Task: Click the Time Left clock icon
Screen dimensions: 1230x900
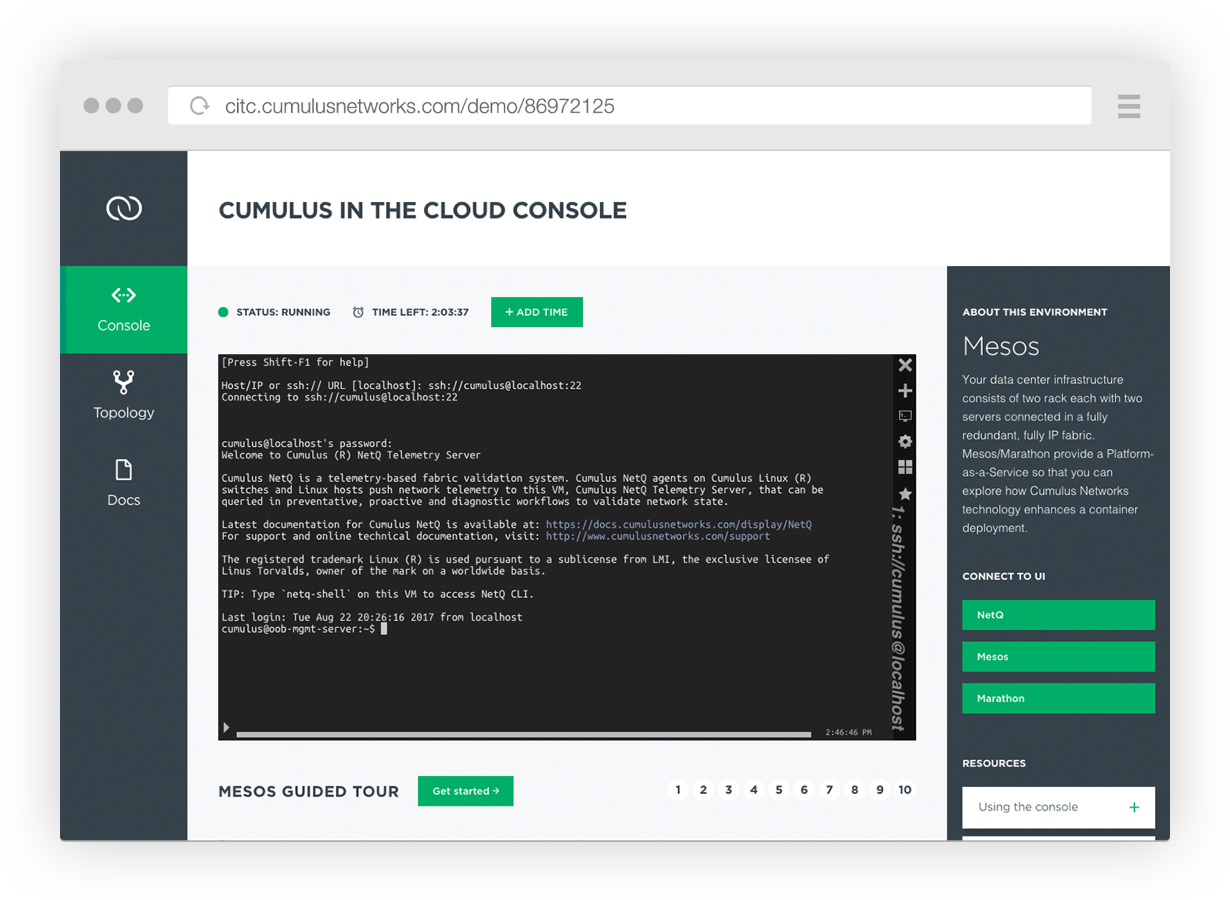Action: 358,312
